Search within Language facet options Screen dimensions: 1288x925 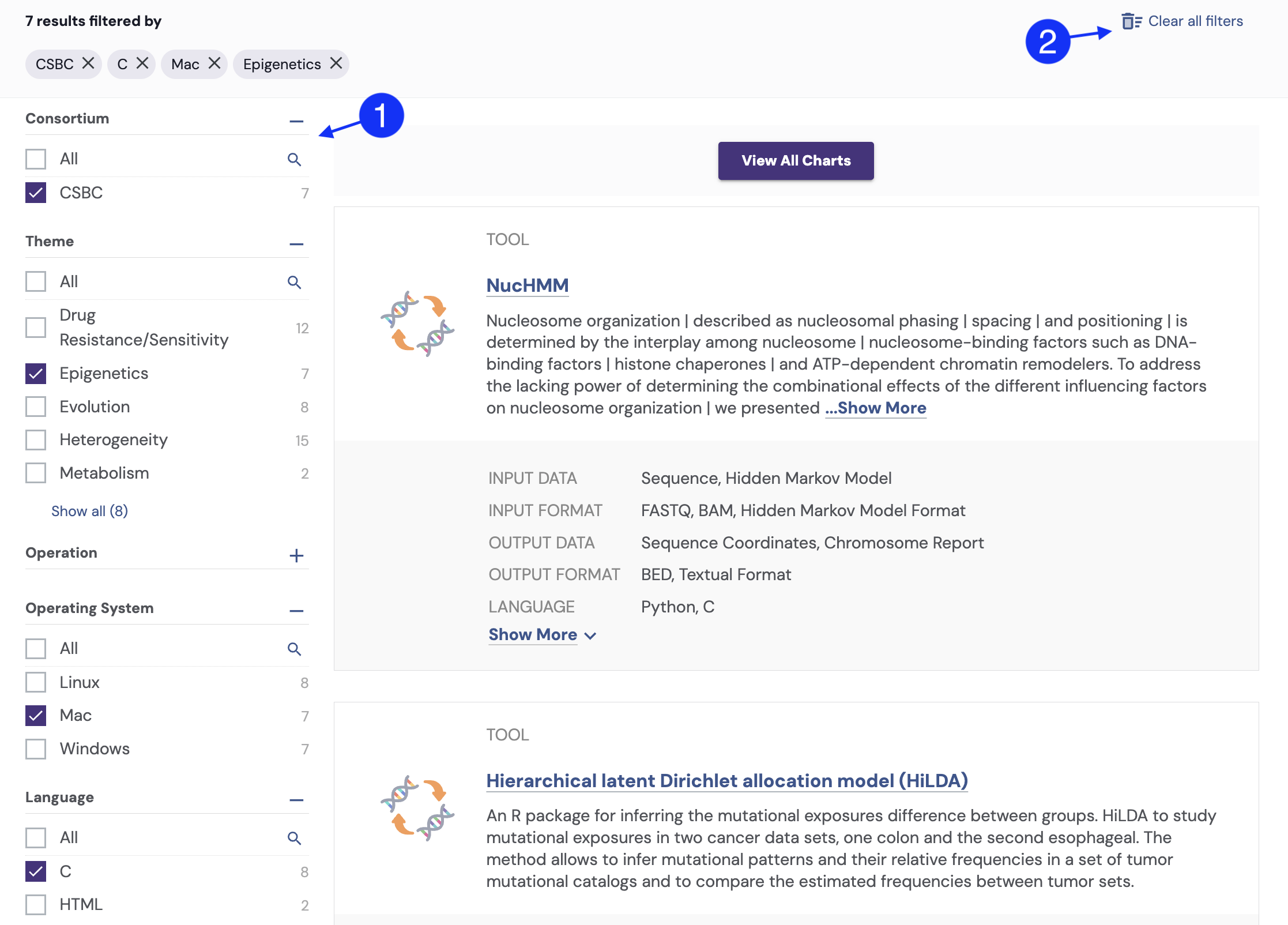[294, 838]
